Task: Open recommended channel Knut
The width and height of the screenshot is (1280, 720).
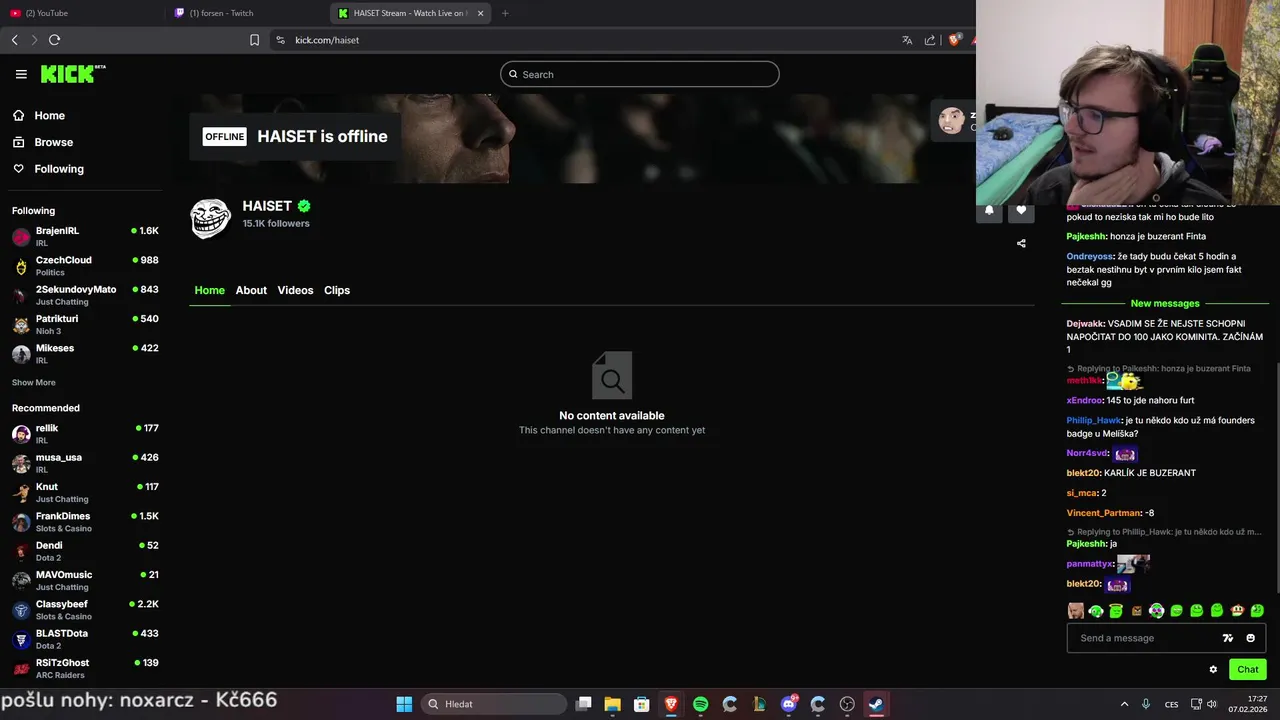Action: click(85, 492)
